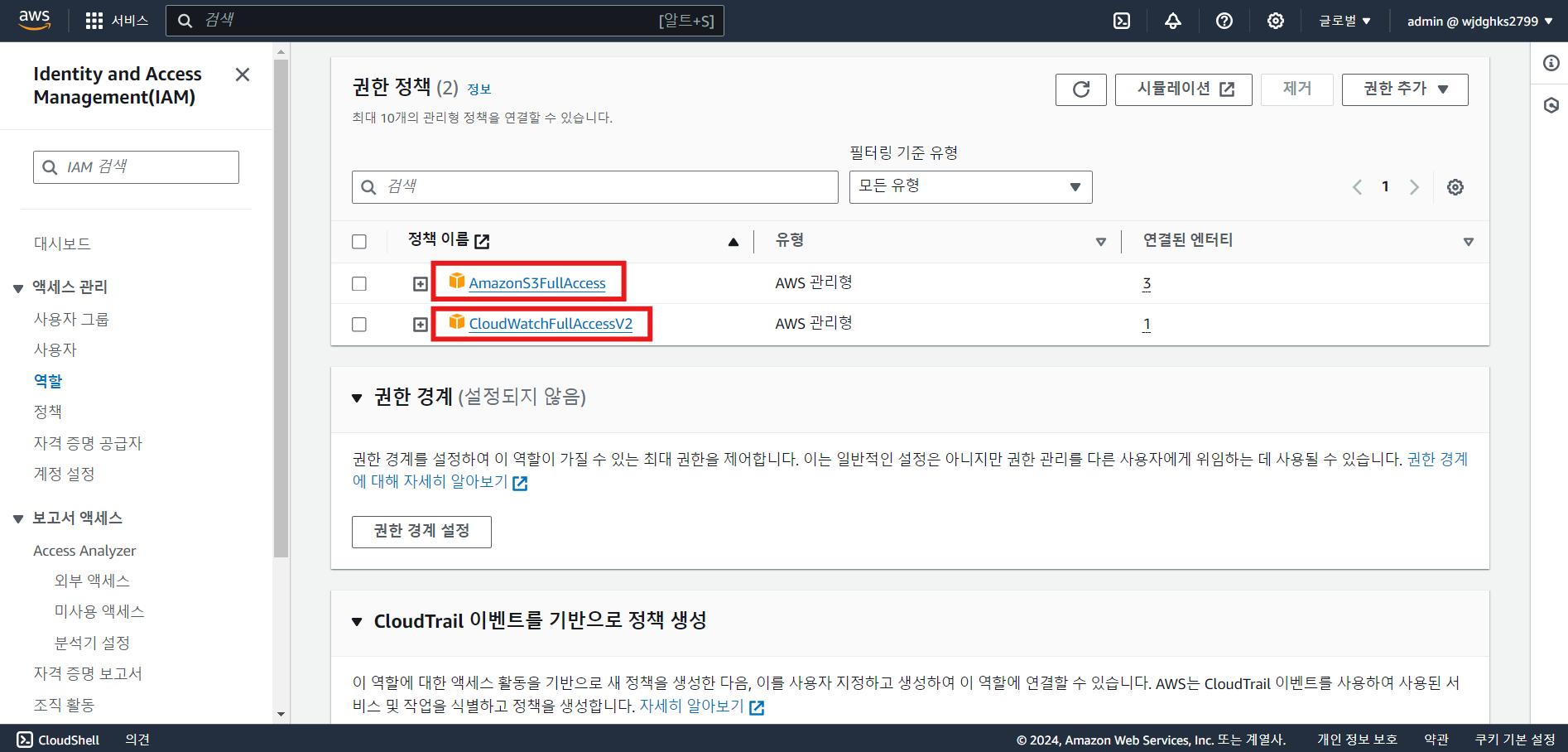This screenshot has width=1568, height=752.
Task: Open the 자세히 알아보기 CloudTrail link
Action: pos(701,706)
